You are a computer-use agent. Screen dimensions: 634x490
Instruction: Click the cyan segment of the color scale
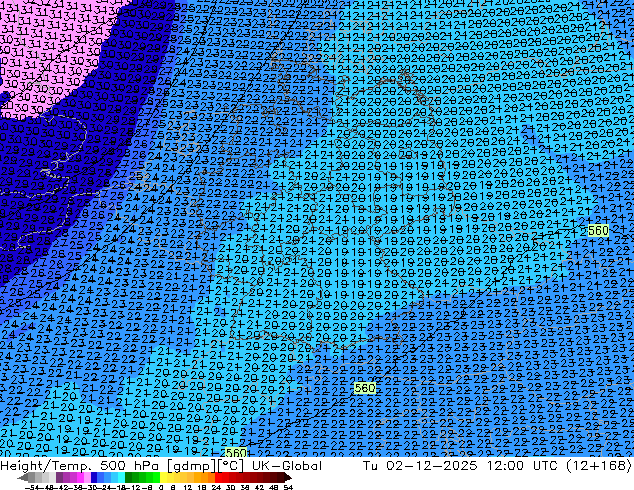[121, 477]
